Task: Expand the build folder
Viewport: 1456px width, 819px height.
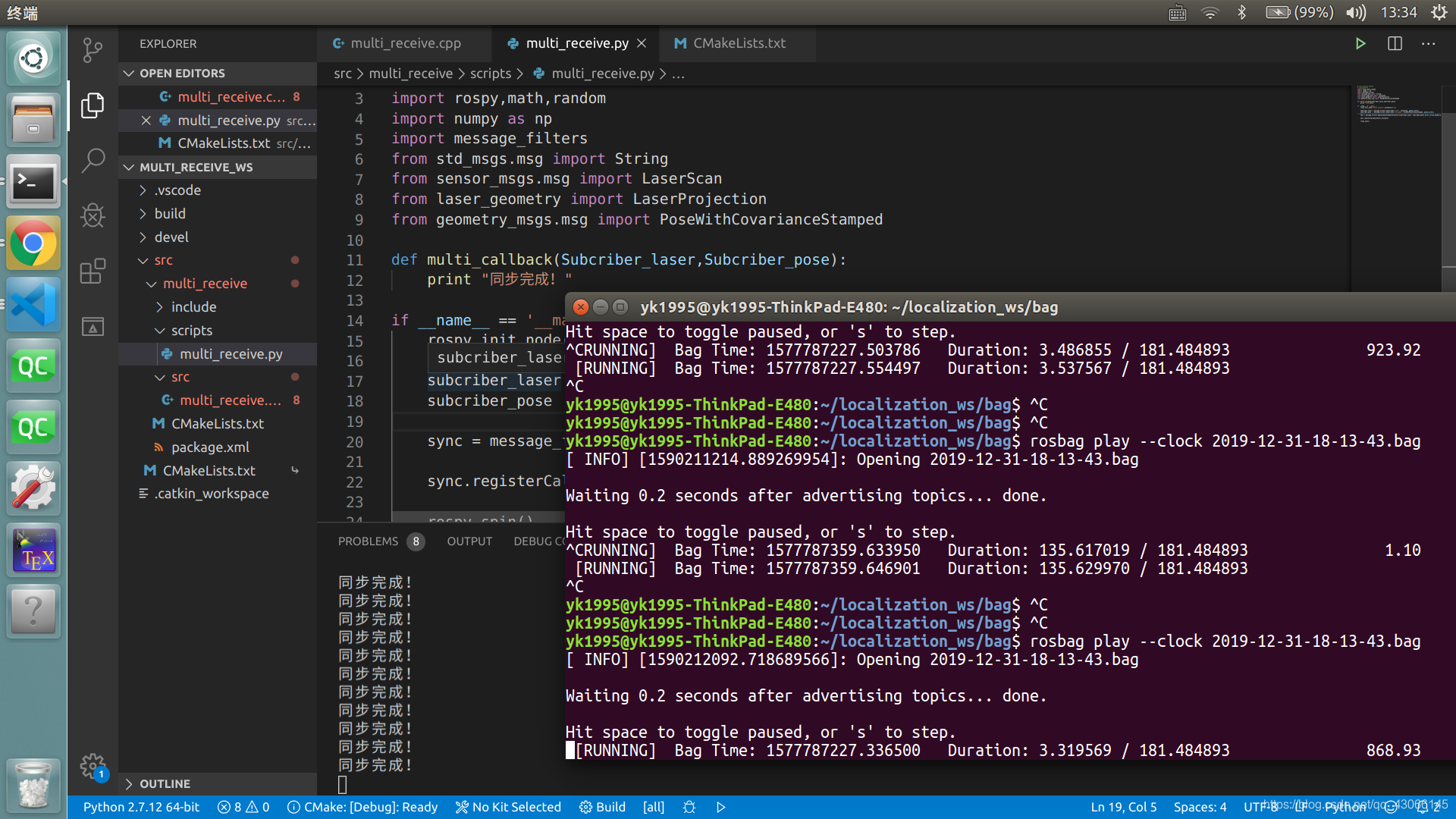Action: [x=170, y=214]
